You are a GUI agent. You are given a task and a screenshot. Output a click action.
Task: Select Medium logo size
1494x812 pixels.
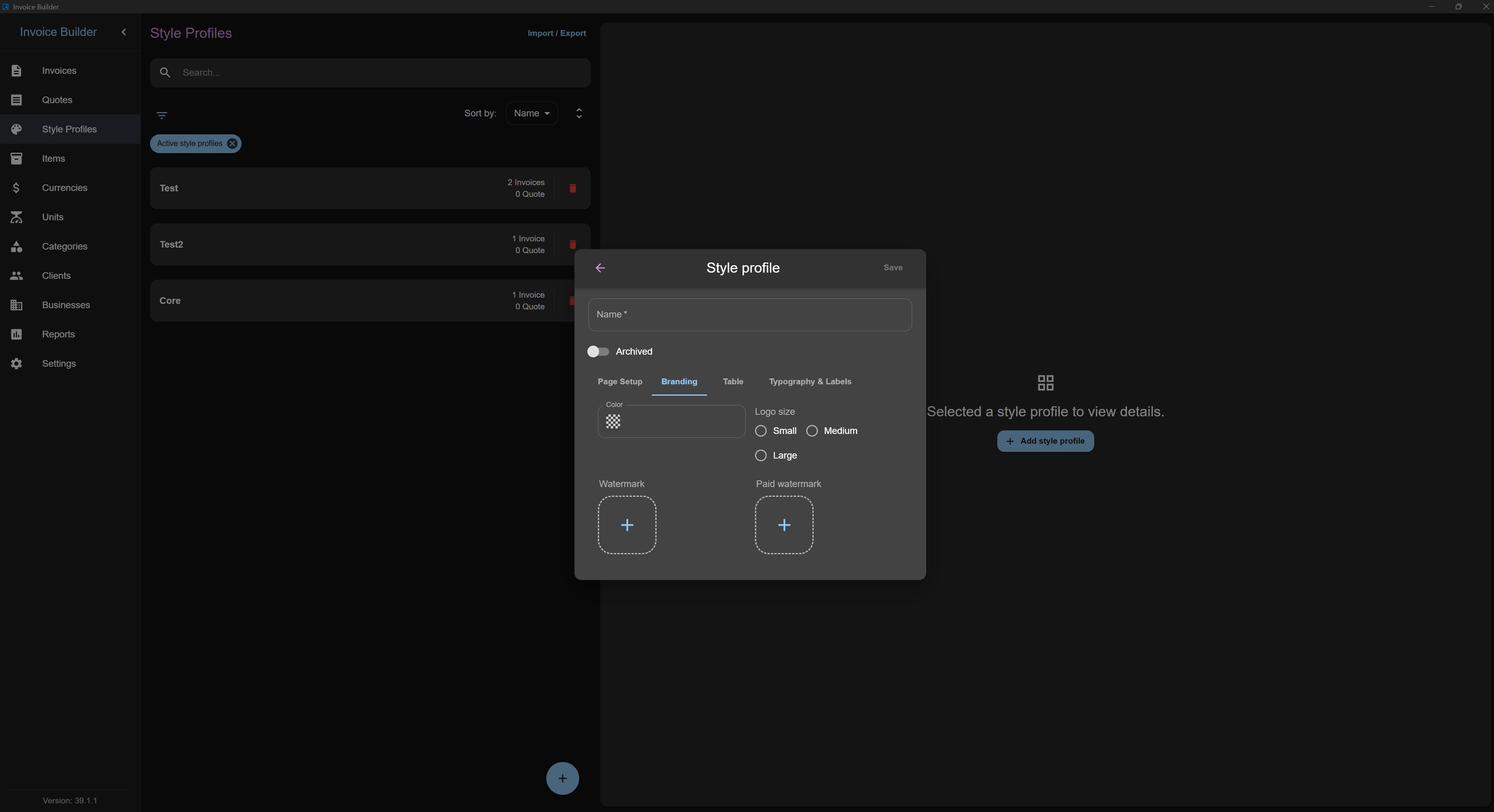tap(812, 431)
